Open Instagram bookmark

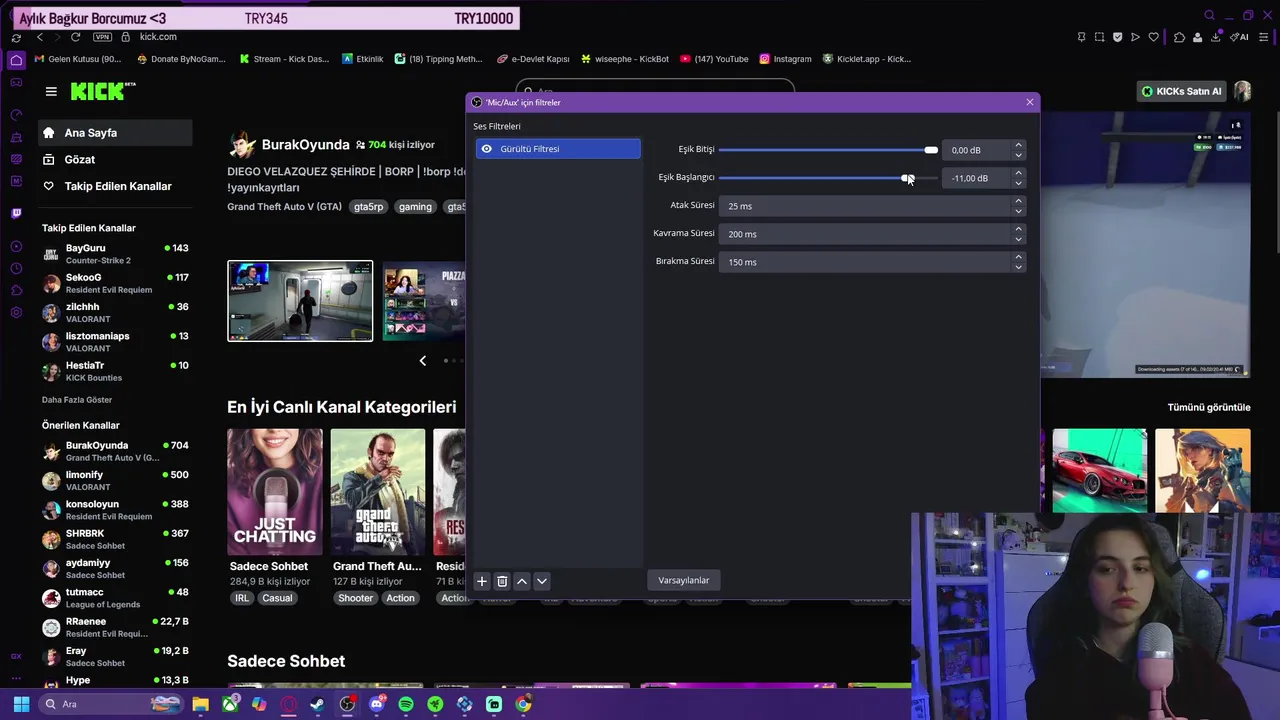point(785,59)
